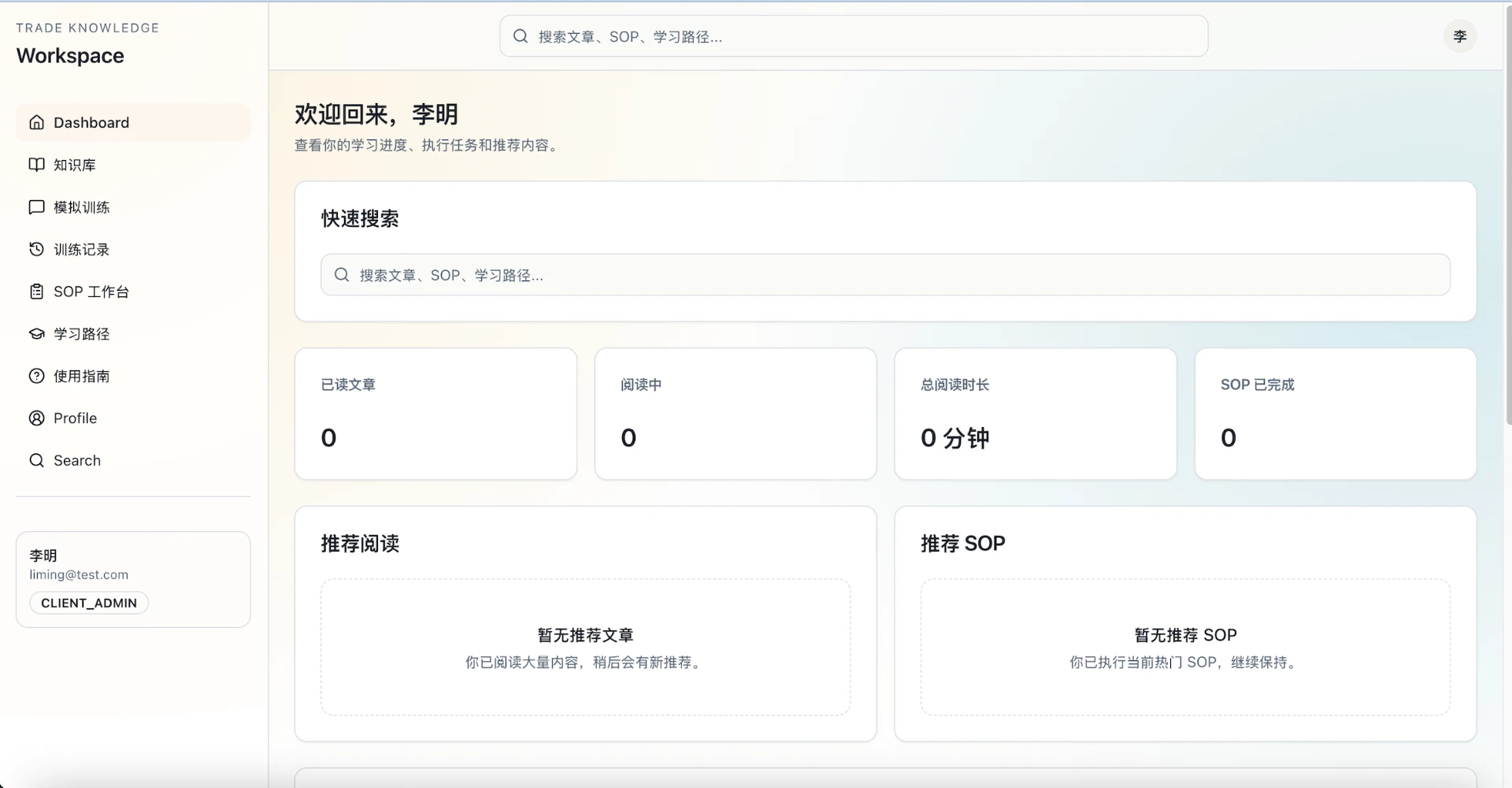Click the magnifier icon in 快速搜索 field
Image resolution: width=1512 pixels, height=788 pixels.
click(x=342, y=274)
